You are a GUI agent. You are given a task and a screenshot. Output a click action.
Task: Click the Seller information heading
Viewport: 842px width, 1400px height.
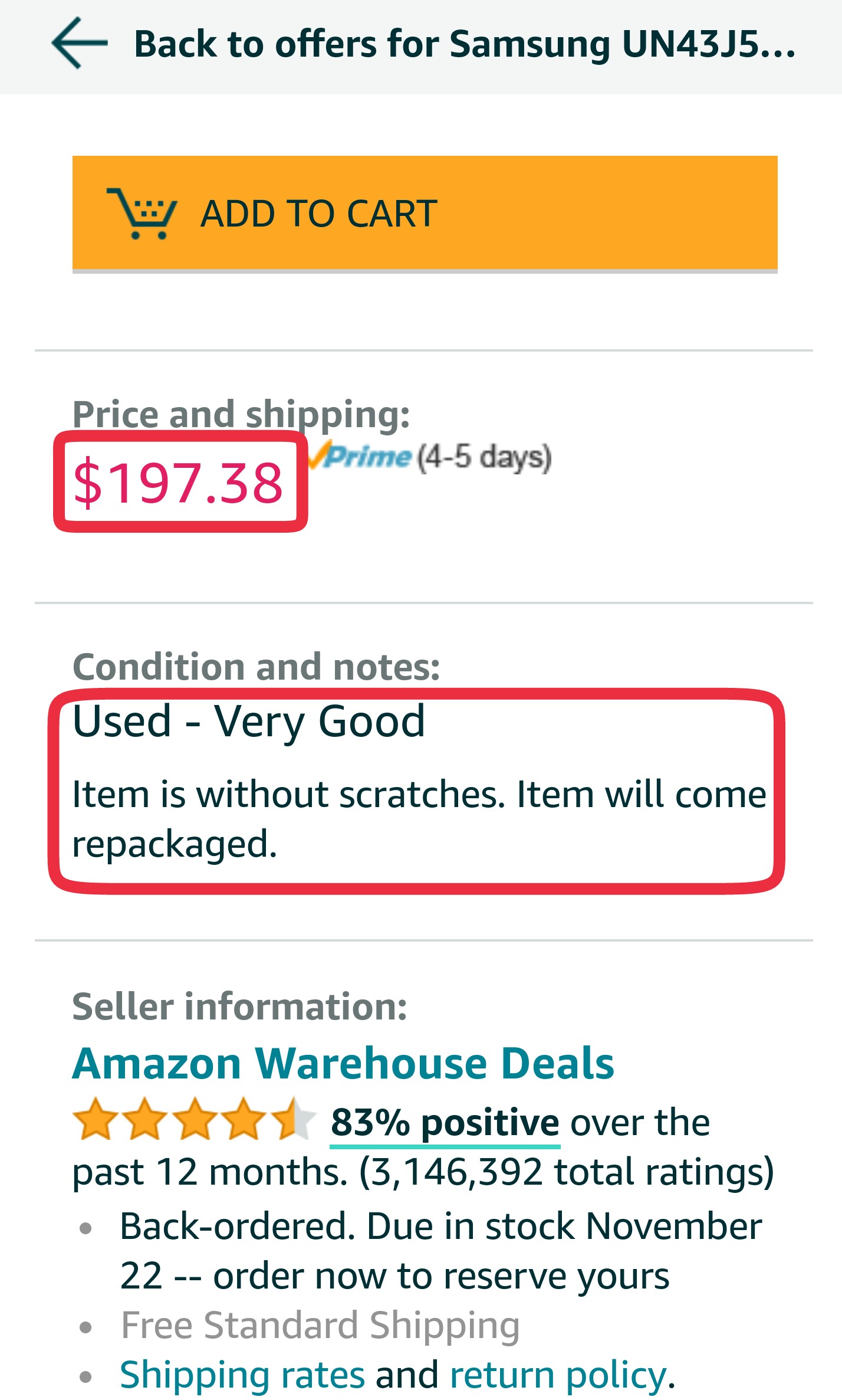pyautogui.click(x=239, y=1006)
